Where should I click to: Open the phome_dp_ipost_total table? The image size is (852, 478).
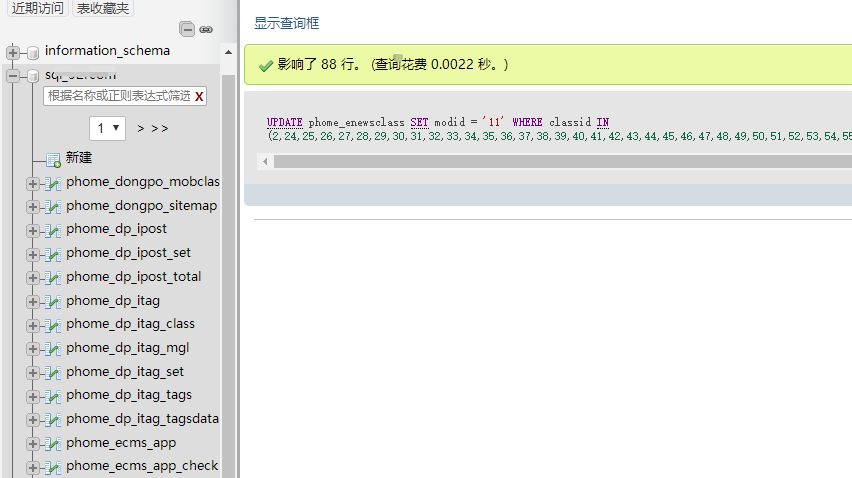coord(133,277)
